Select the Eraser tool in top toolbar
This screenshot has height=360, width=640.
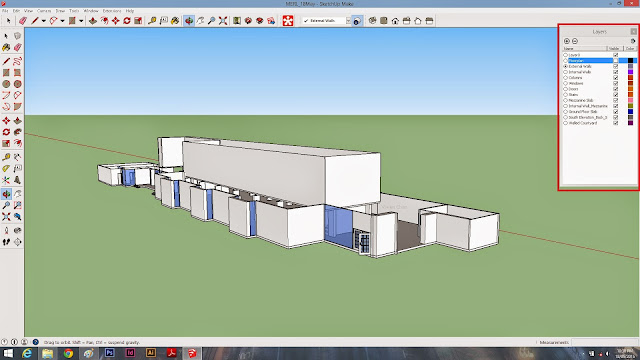pos(23,20)
